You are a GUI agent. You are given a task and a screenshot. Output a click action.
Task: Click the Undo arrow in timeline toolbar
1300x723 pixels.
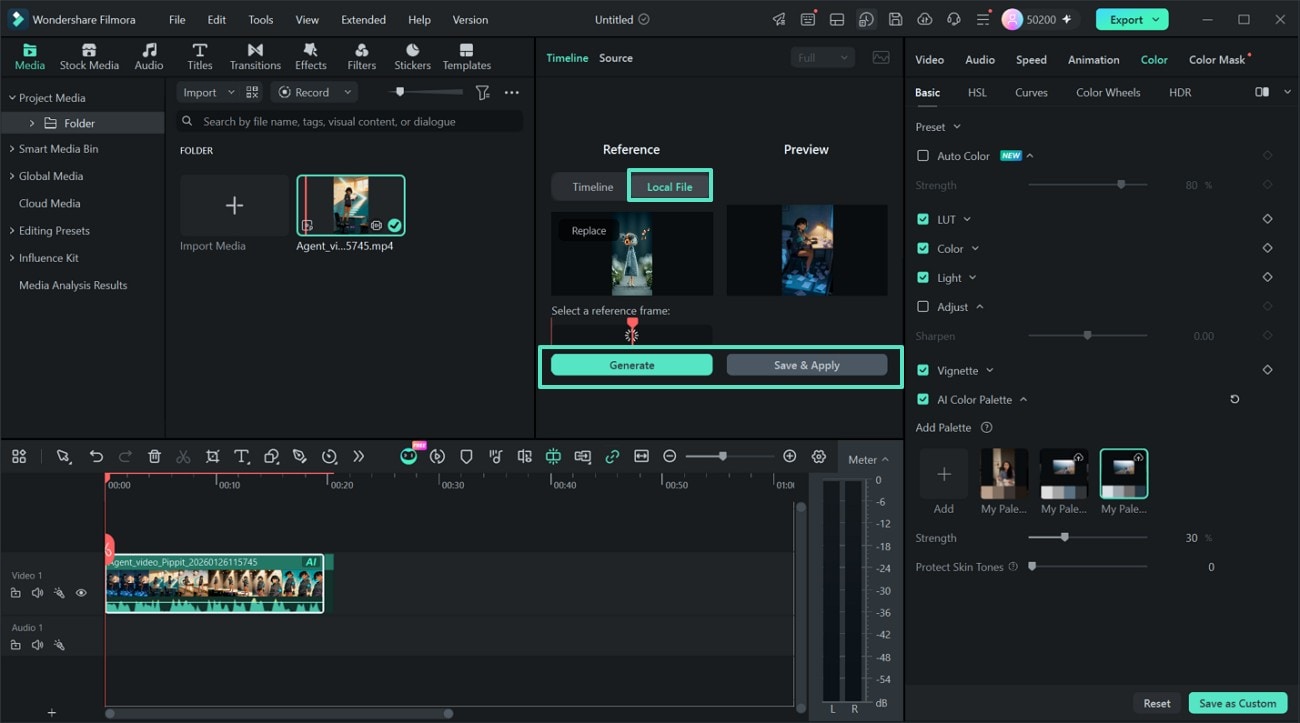pyautogui.click(x=96, y=456)
